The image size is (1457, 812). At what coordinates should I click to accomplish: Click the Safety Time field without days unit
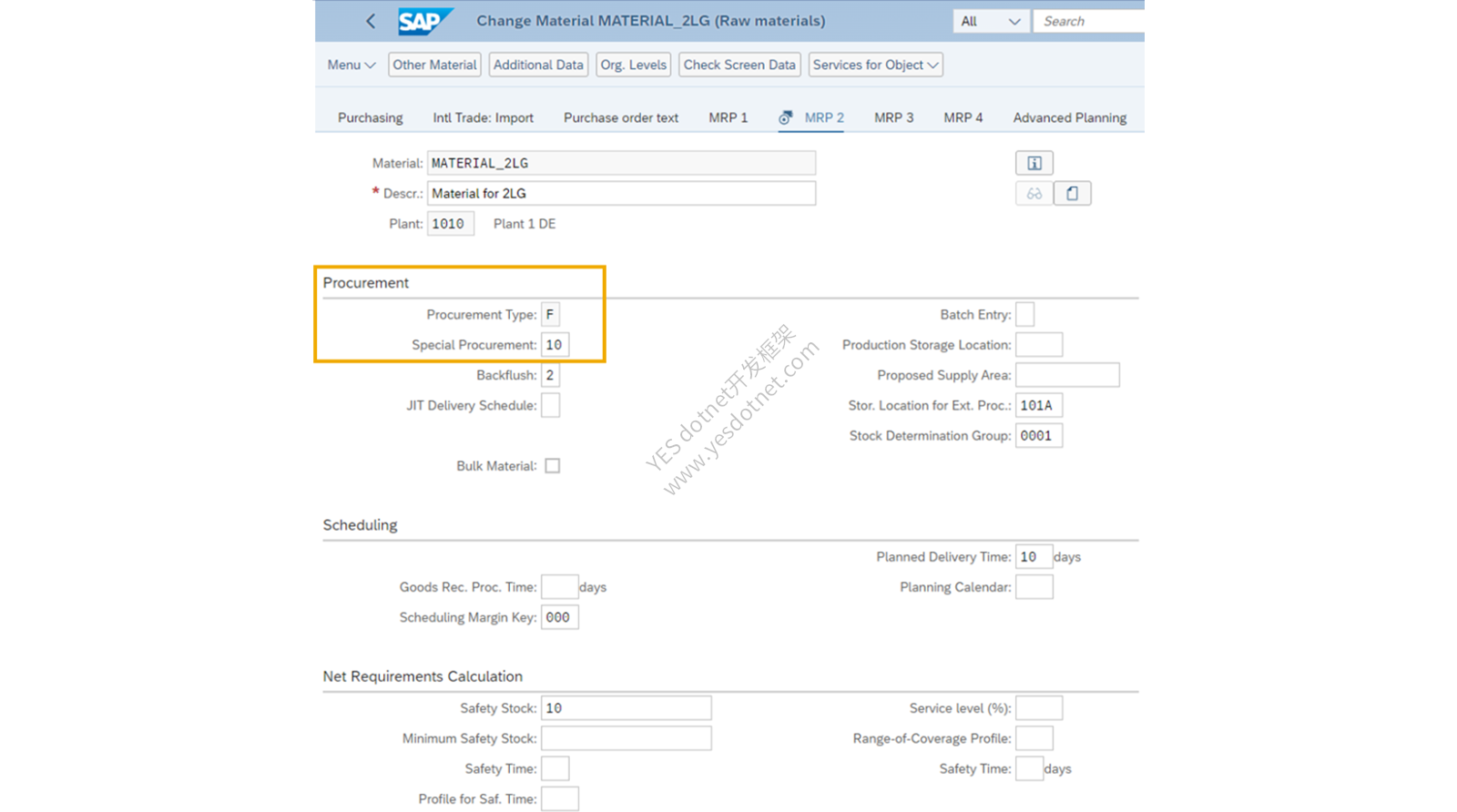click(x=555, y=769)
